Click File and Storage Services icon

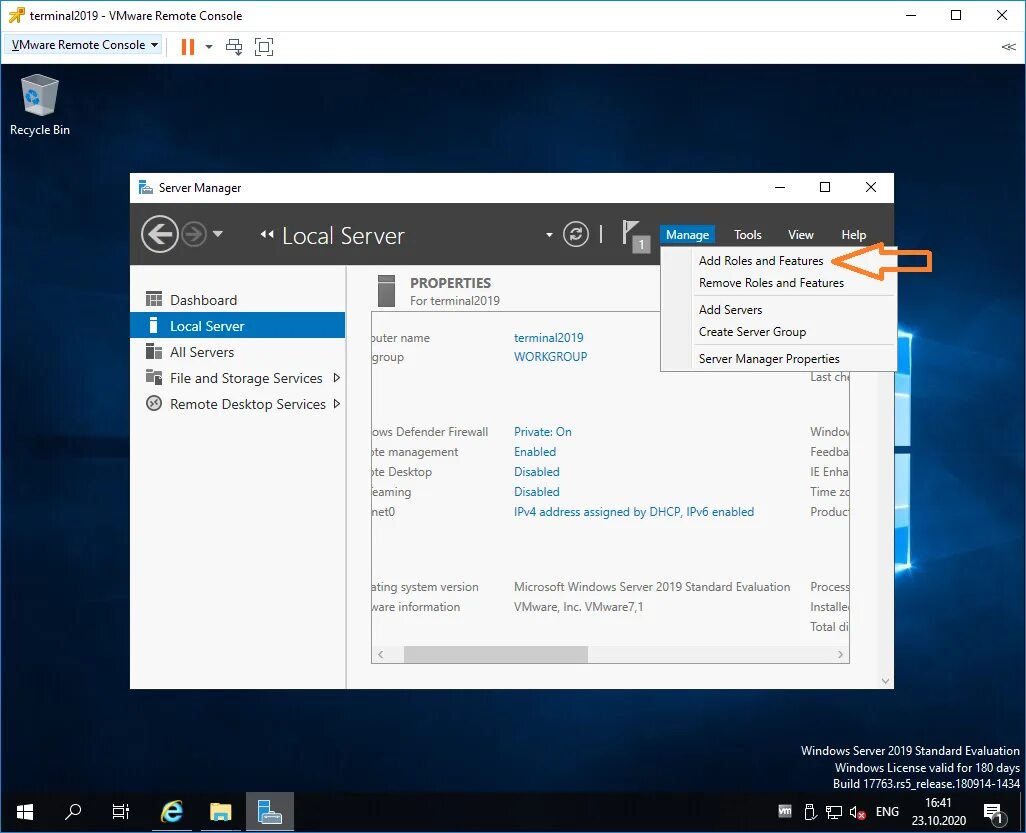coord(154,377)
